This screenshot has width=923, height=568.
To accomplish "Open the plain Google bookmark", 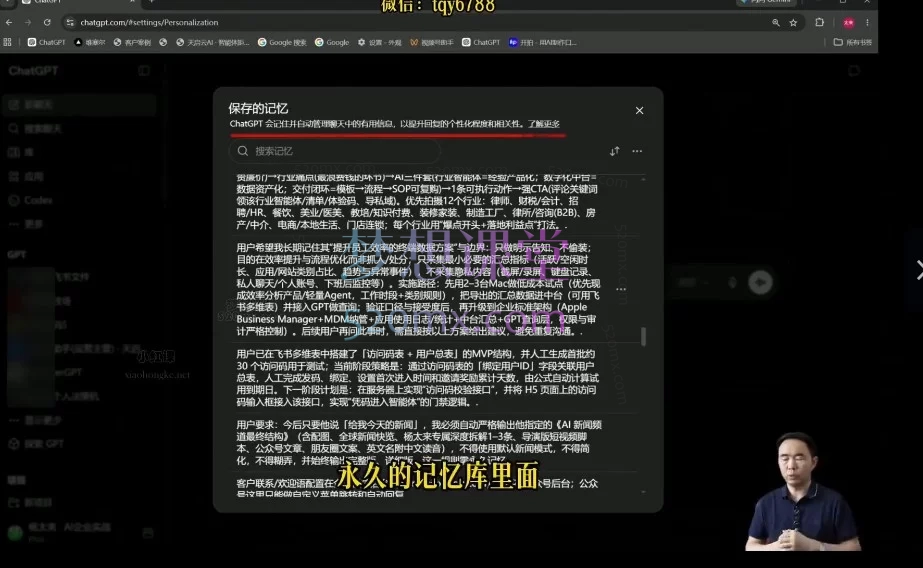I will pos(332,42).
